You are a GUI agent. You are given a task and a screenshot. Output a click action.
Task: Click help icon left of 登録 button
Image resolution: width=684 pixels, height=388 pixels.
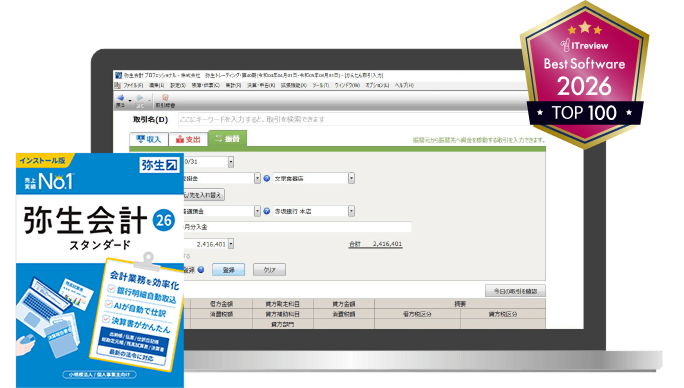tap(201, 270)
